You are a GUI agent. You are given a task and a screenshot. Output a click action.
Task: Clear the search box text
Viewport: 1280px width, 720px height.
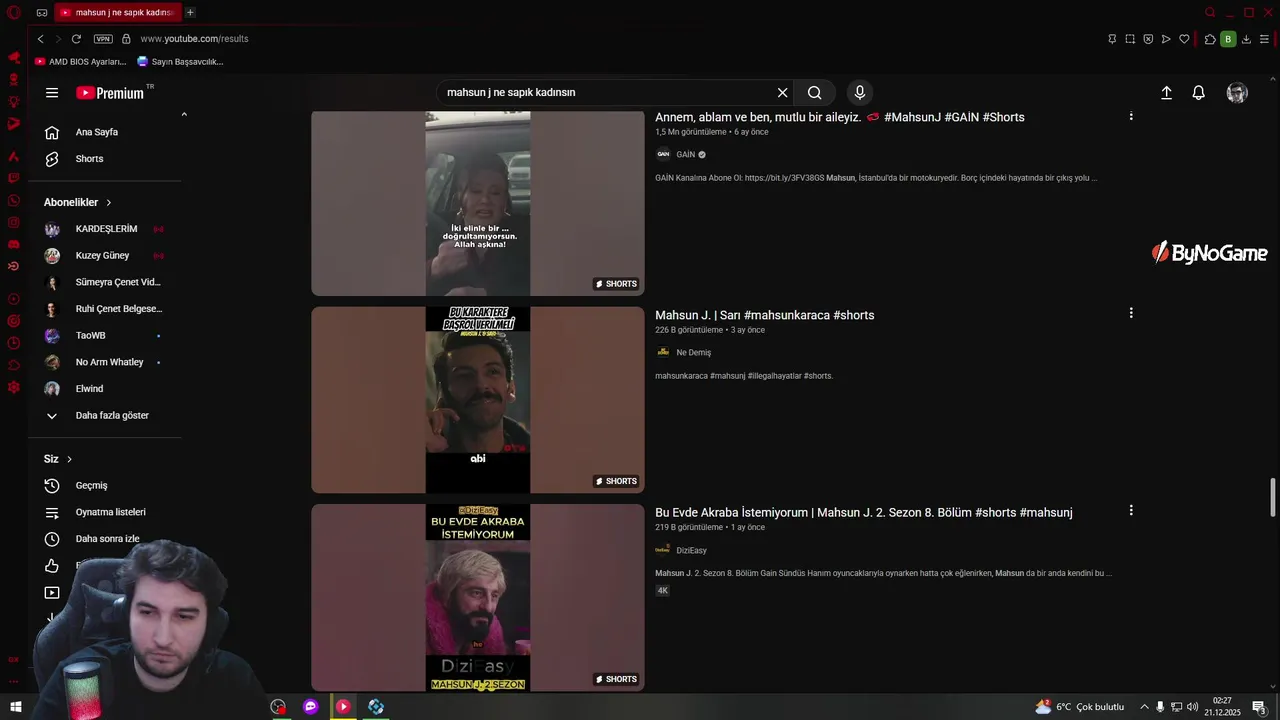[782, 92]
